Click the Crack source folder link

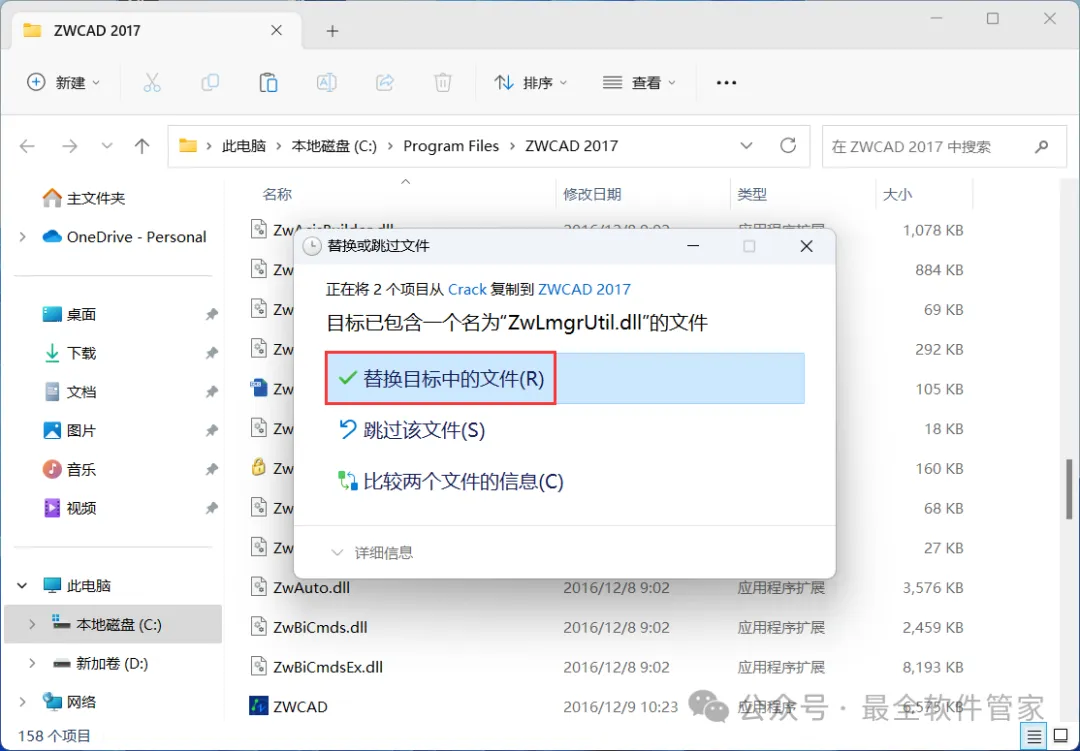(x=467, y=289)
